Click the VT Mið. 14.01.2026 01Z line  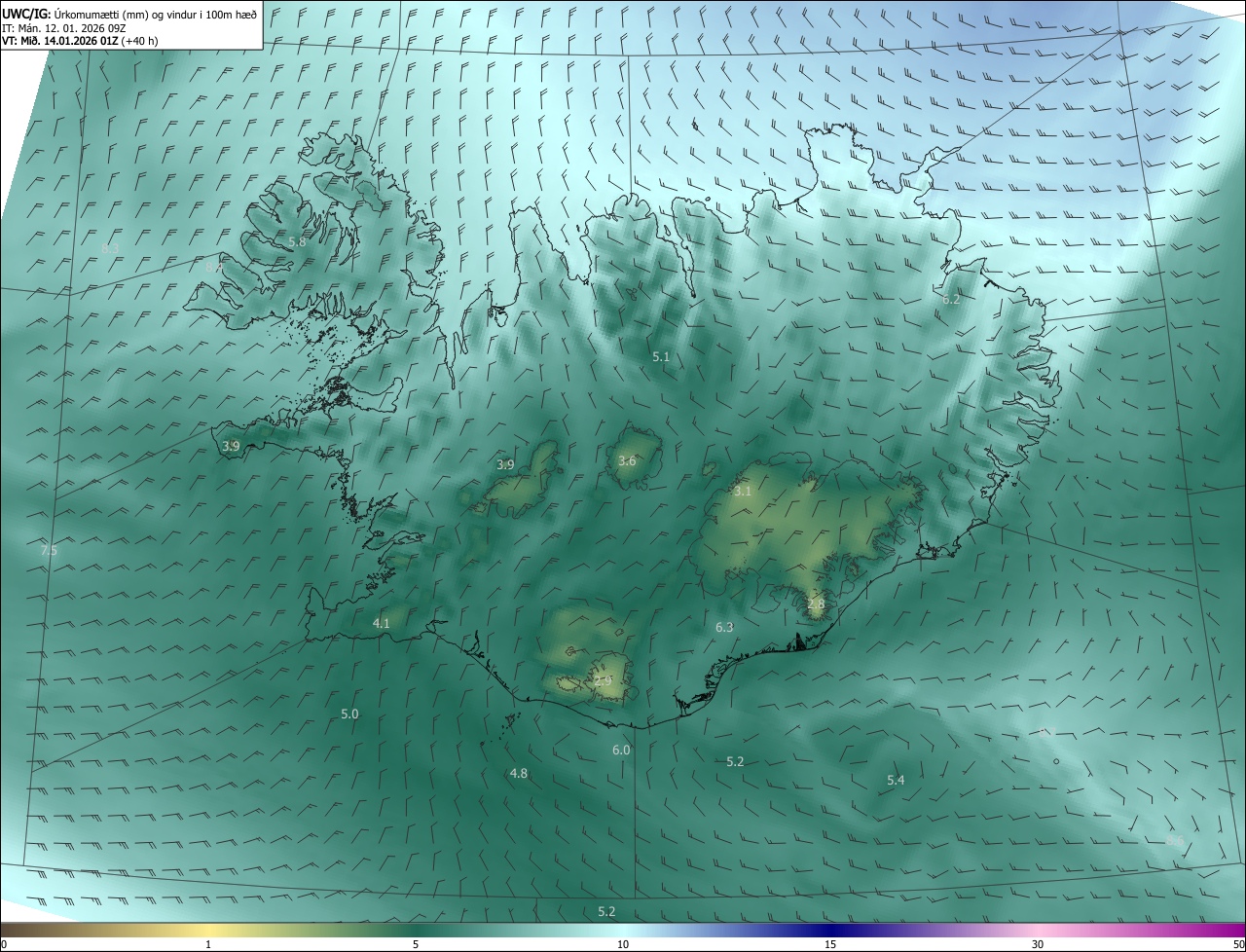[80, 41]
